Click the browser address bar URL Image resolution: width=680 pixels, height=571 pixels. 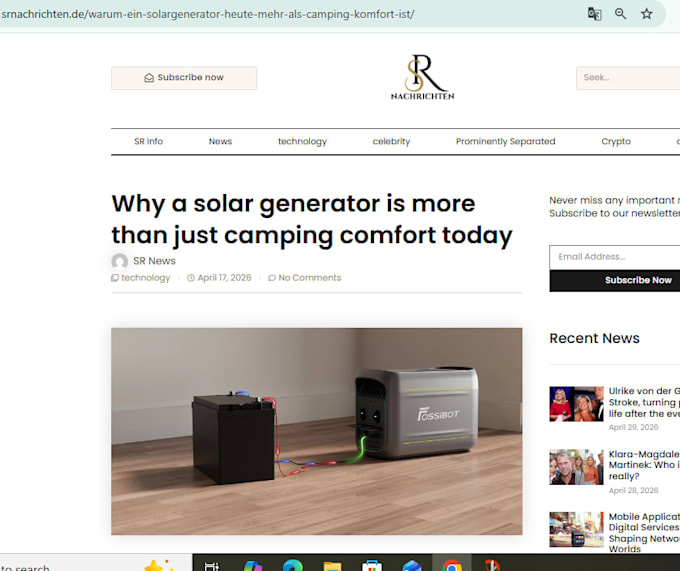point(207,14)
